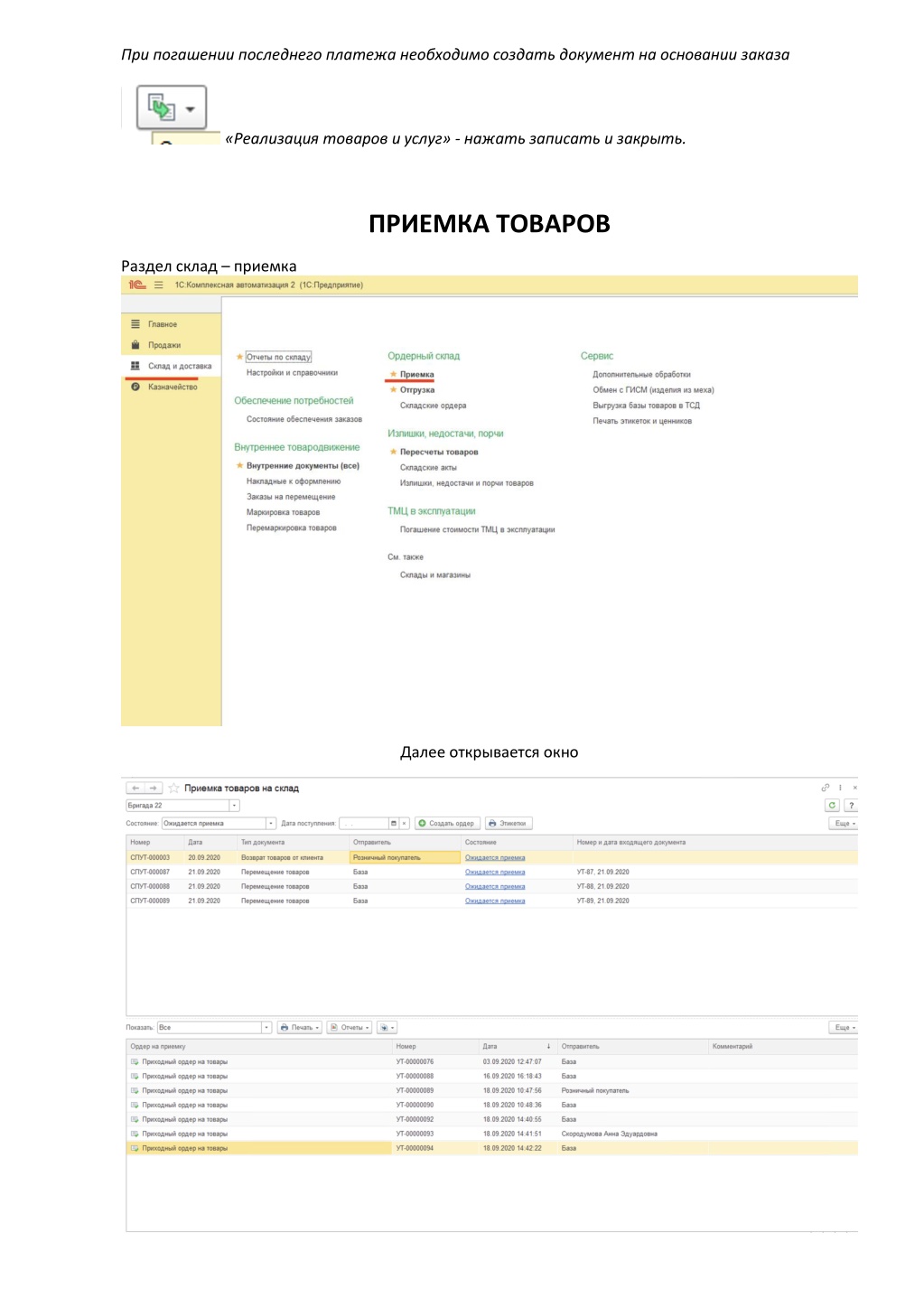
Task: Click the Главное section list icon
Action: coord(135,324)
